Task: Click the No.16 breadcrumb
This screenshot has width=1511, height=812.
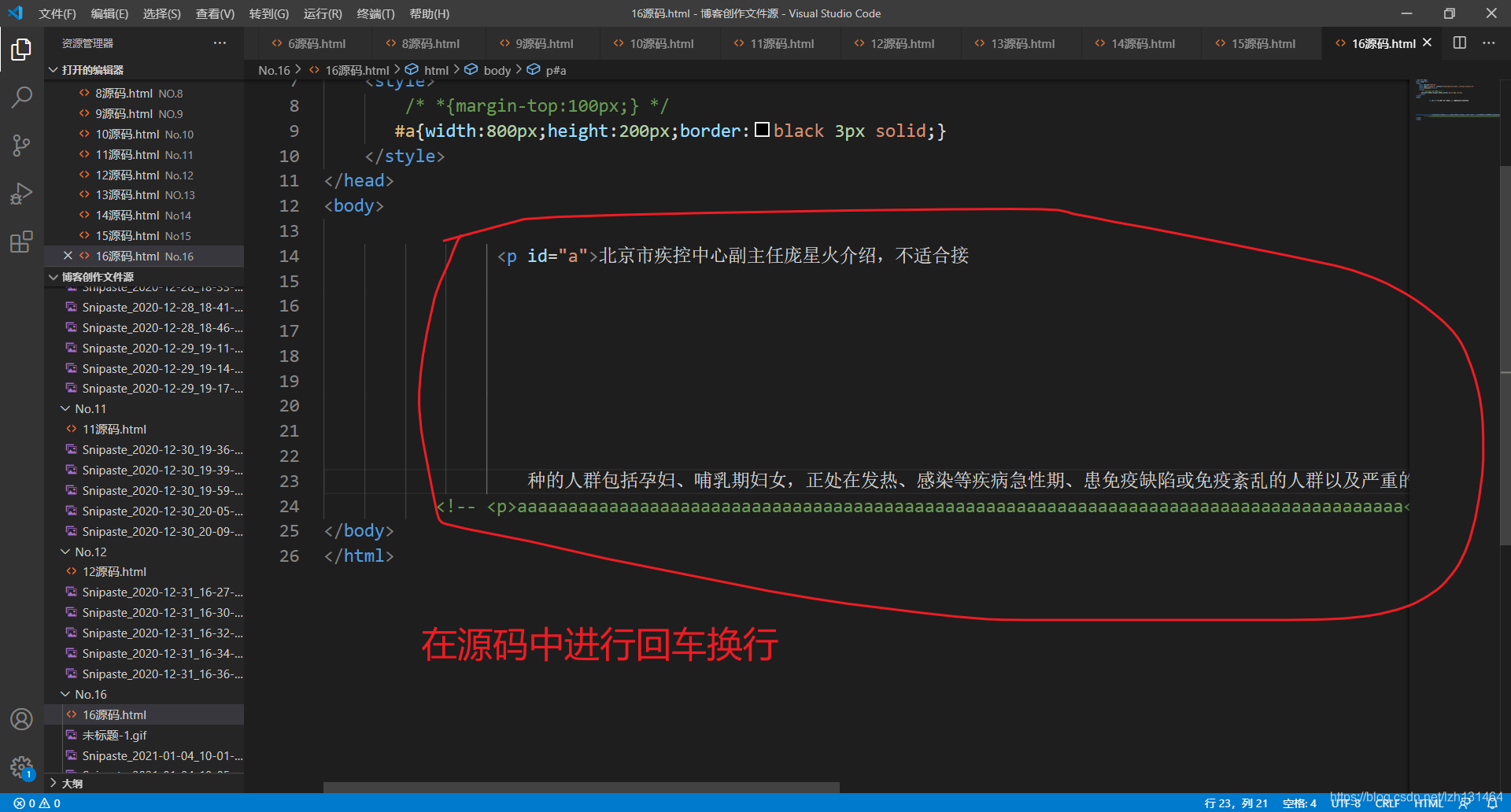Action: coord(274,70)
